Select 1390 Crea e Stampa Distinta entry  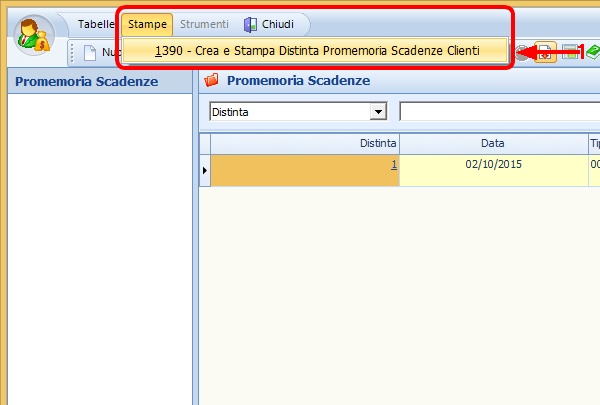coord(316,50)
